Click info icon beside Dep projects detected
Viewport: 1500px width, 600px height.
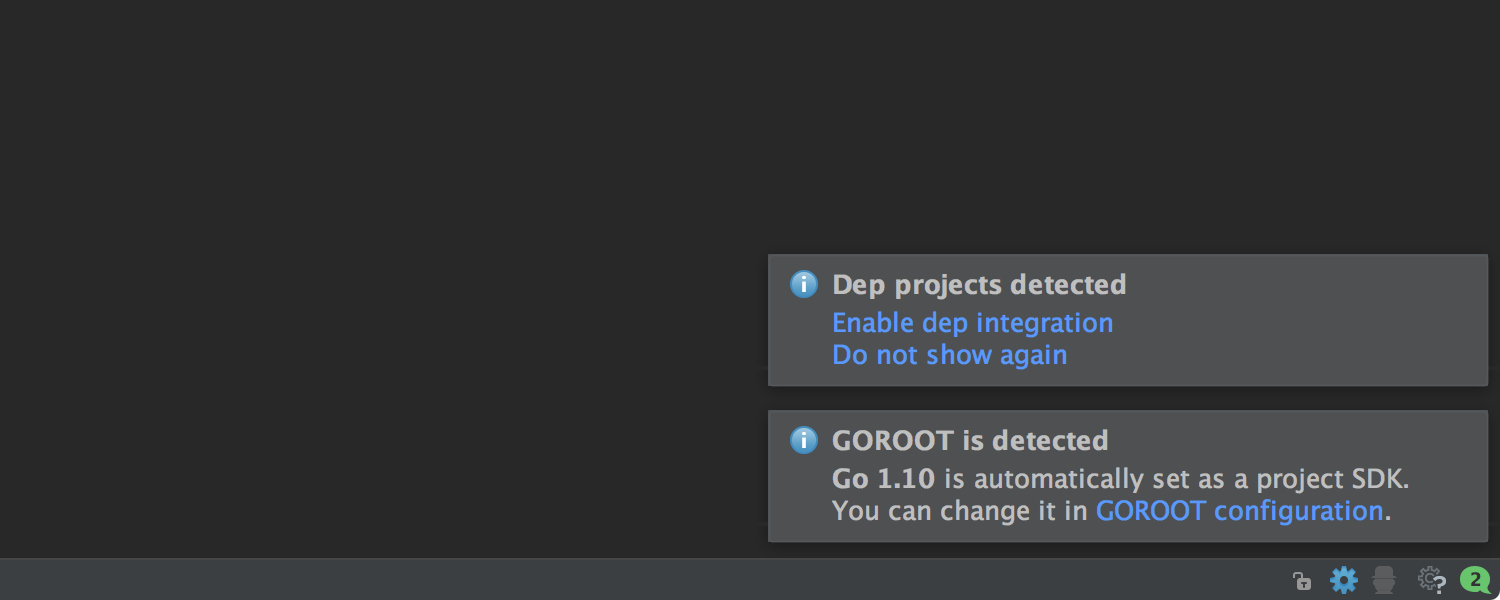(x=804, y=285)
